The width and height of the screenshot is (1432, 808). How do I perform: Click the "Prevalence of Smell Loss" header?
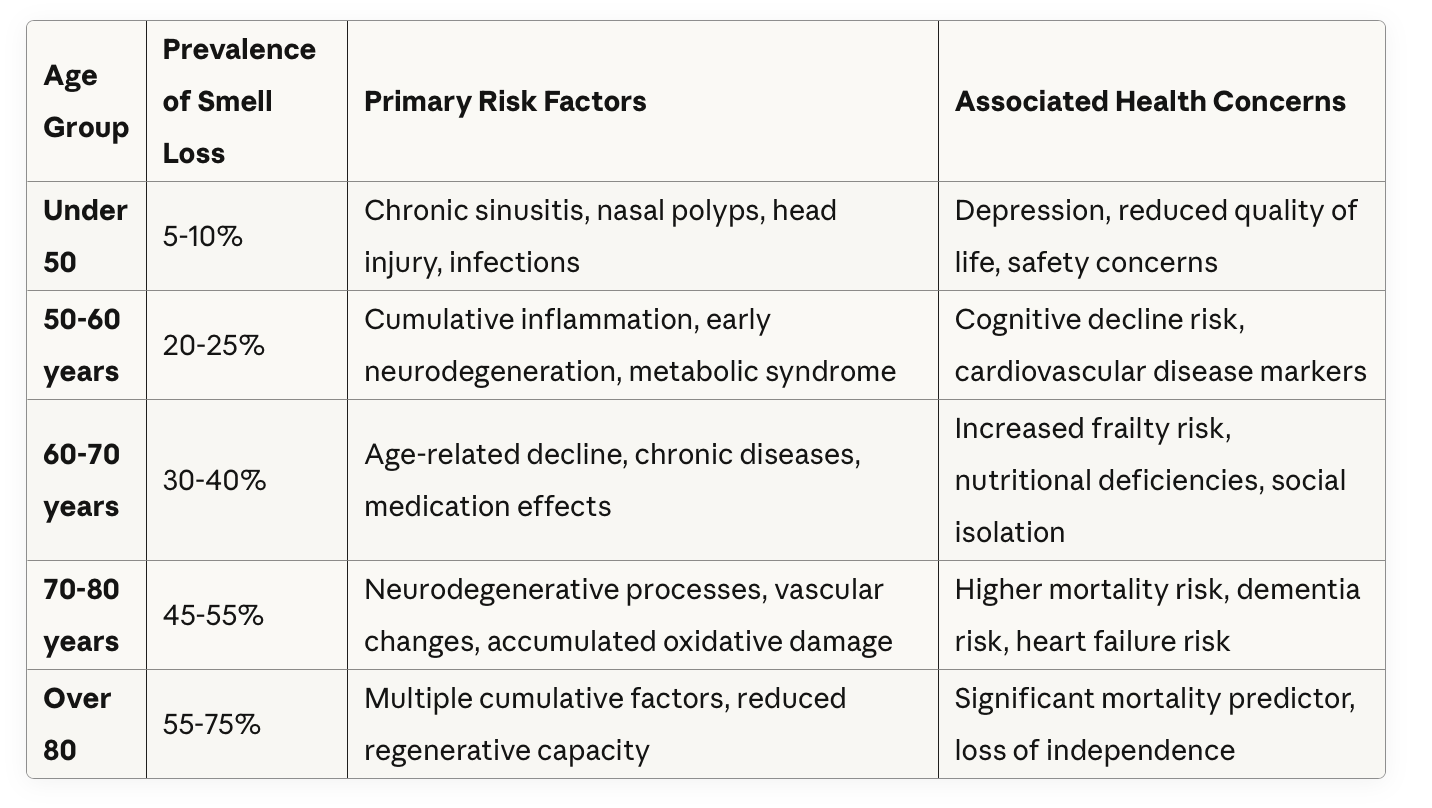(x=239, y=102)
